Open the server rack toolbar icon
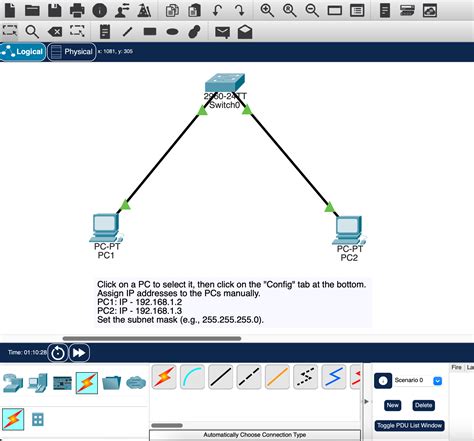 [x=407, y=10]
